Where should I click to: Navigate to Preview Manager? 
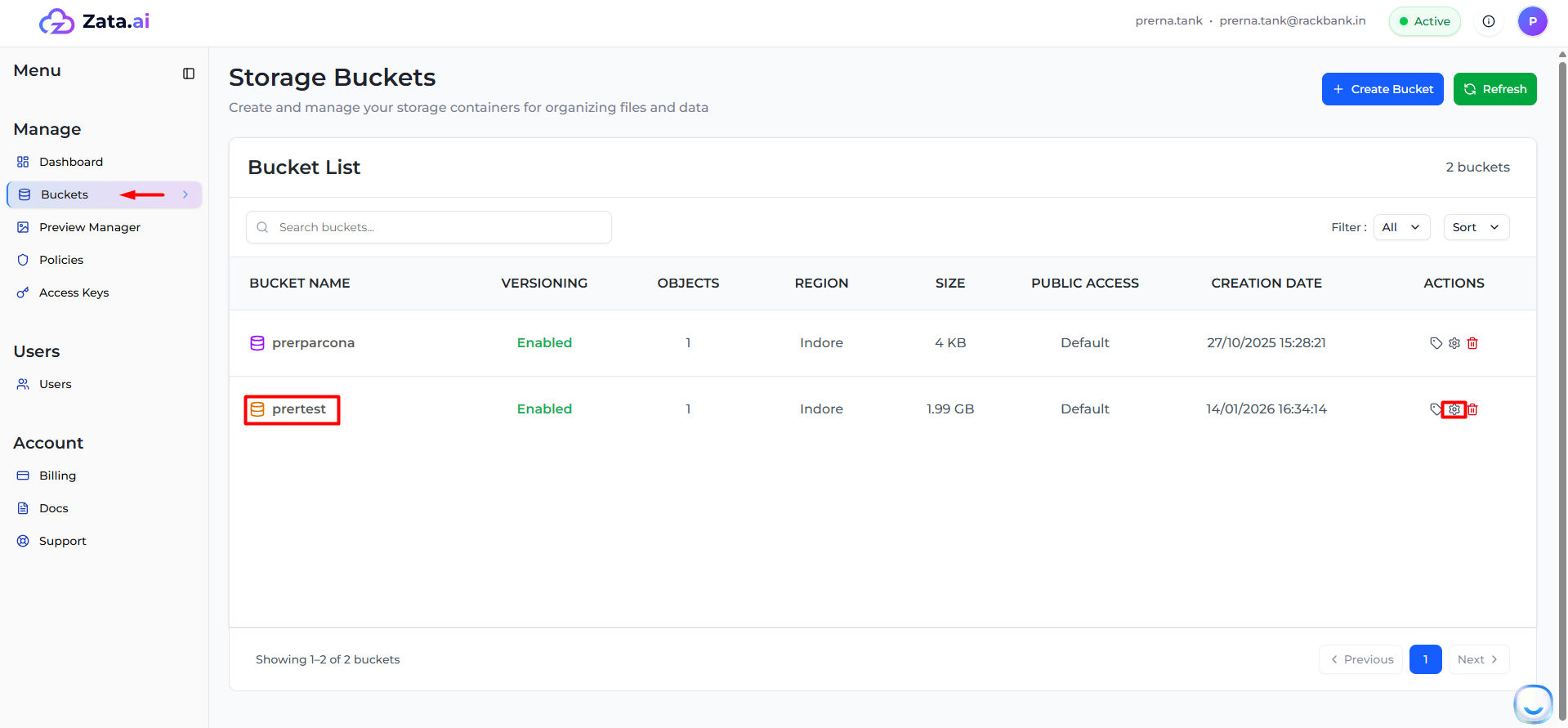coord(90,227)
